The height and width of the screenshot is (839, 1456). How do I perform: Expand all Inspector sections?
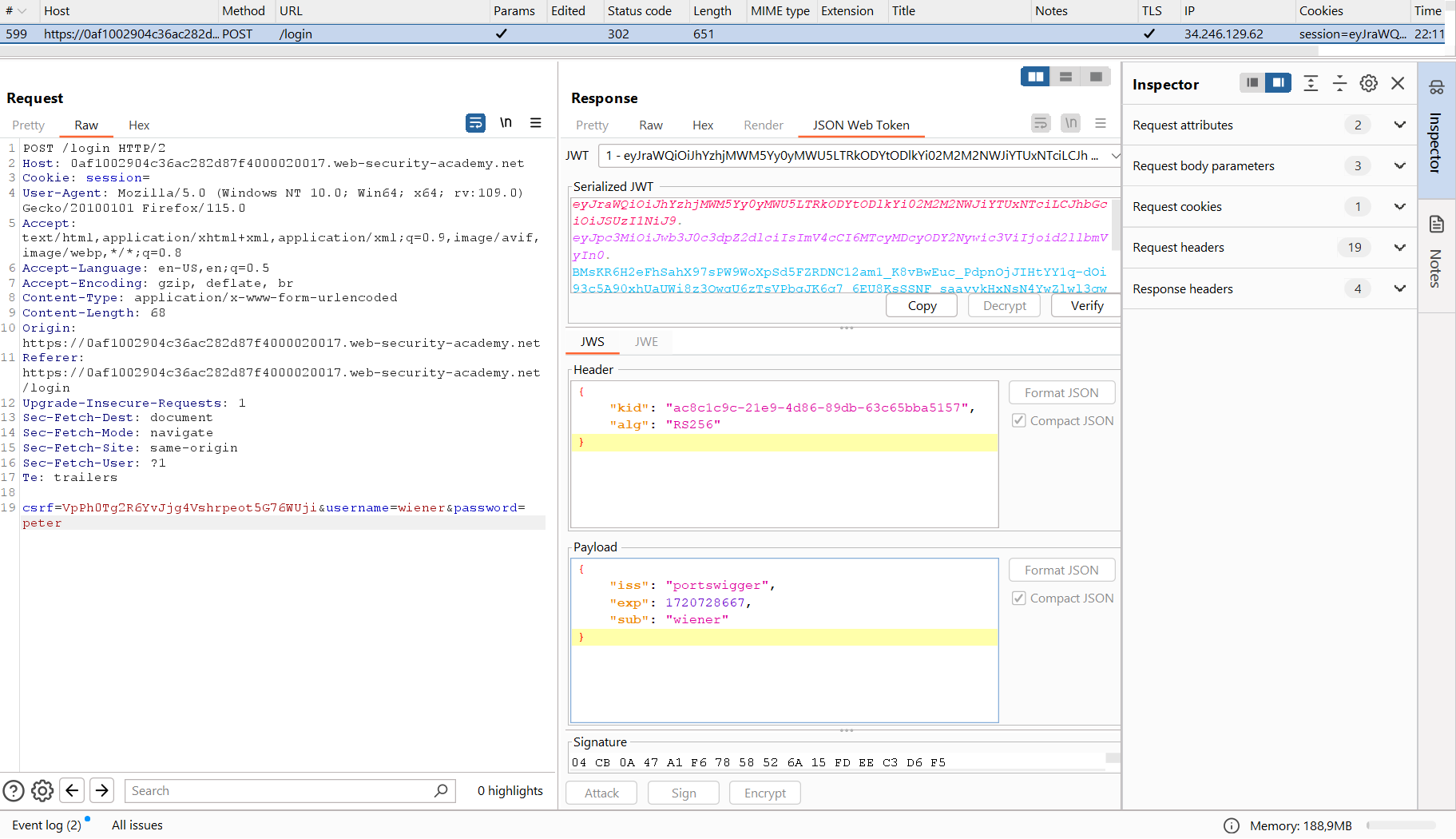coord(1311,83)
